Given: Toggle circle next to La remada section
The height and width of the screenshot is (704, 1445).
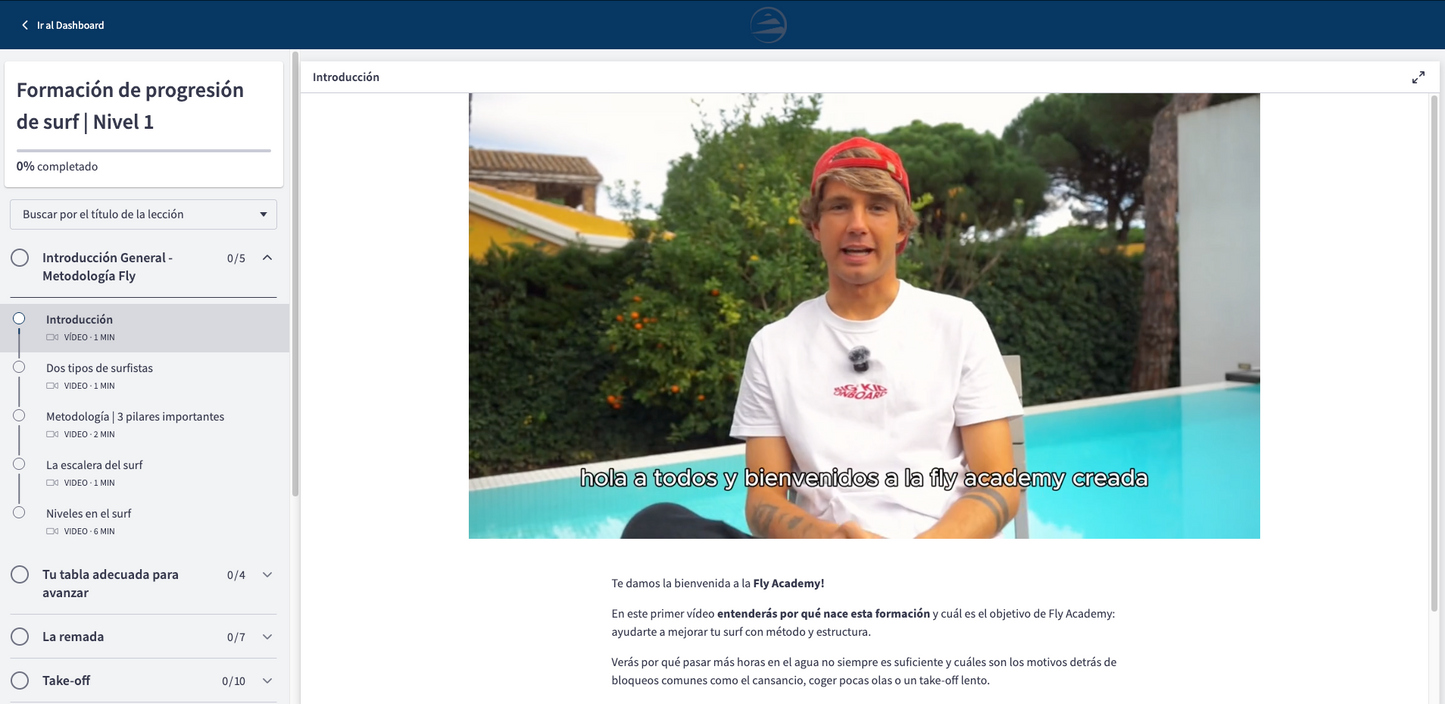Looking at the screenshot, I should point(20,637).
